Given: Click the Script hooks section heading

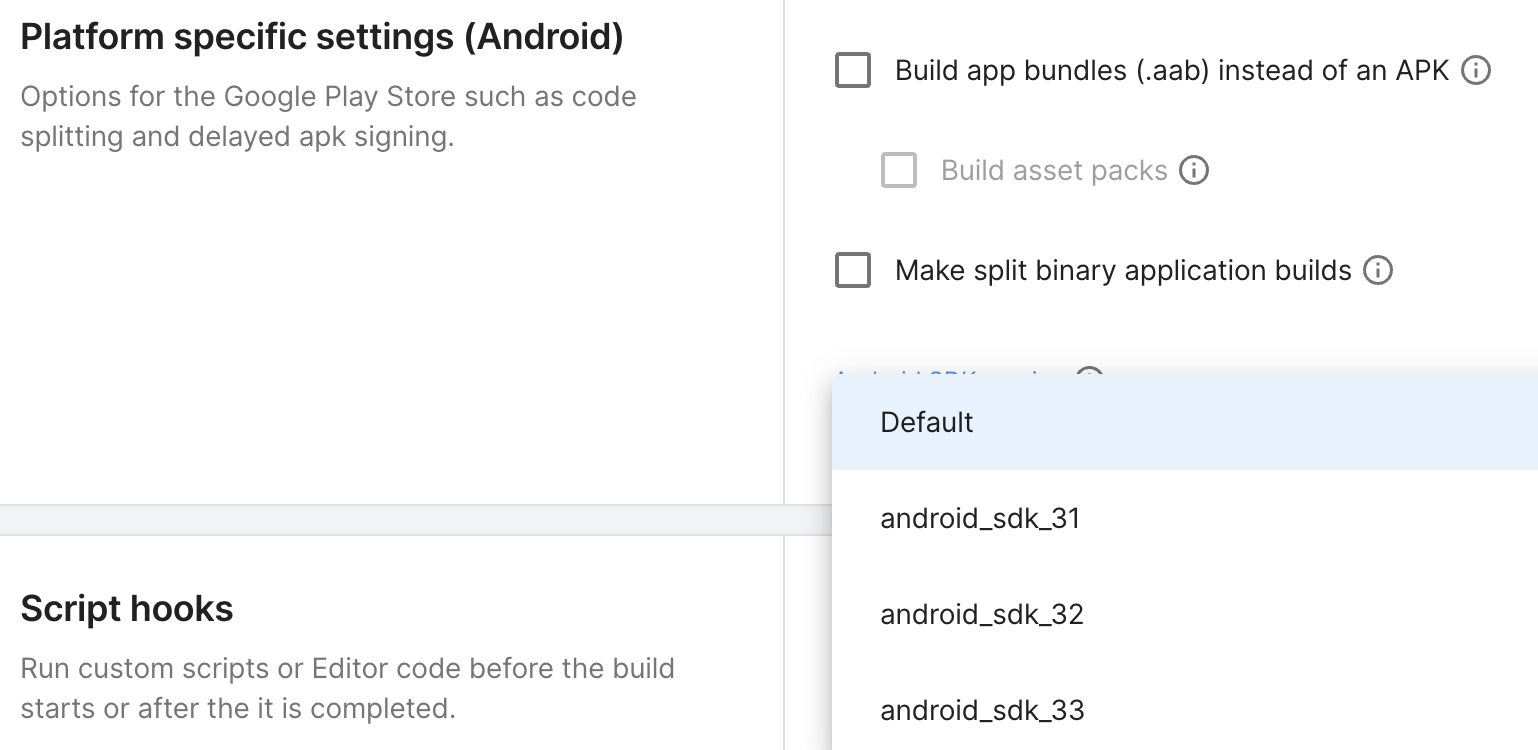Looking at the screenshot, I should coord(126,608).
